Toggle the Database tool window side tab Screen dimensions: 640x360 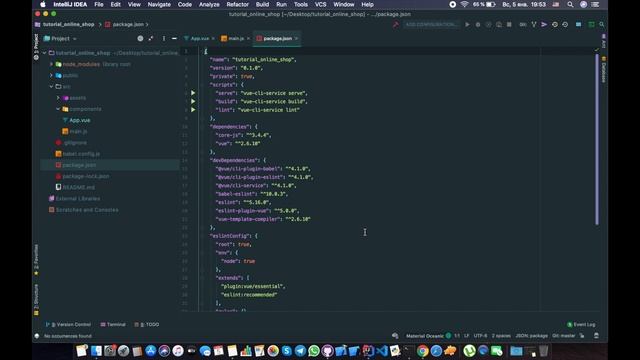click(x=604, y=69)
